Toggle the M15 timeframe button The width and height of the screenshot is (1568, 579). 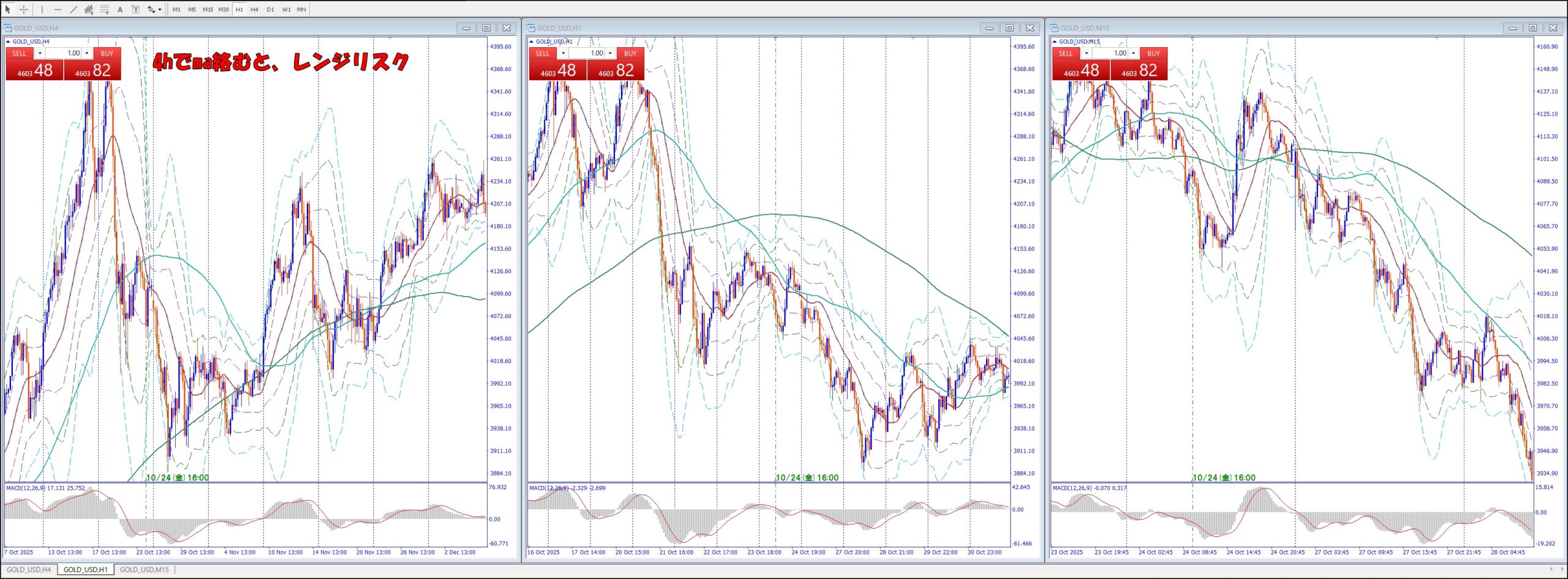[208, 9]
